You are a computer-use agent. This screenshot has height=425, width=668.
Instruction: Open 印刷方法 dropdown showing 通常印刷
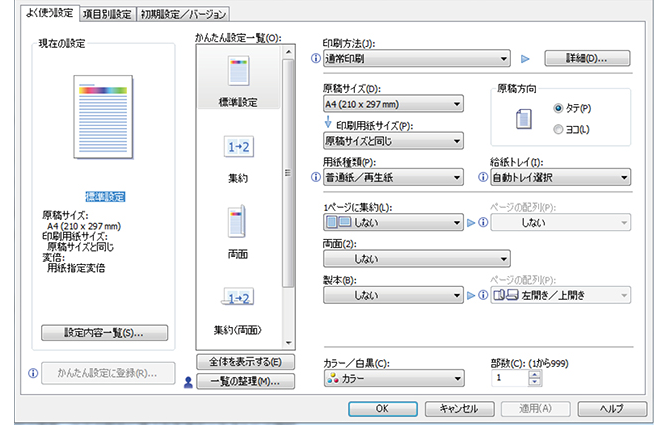417,58
